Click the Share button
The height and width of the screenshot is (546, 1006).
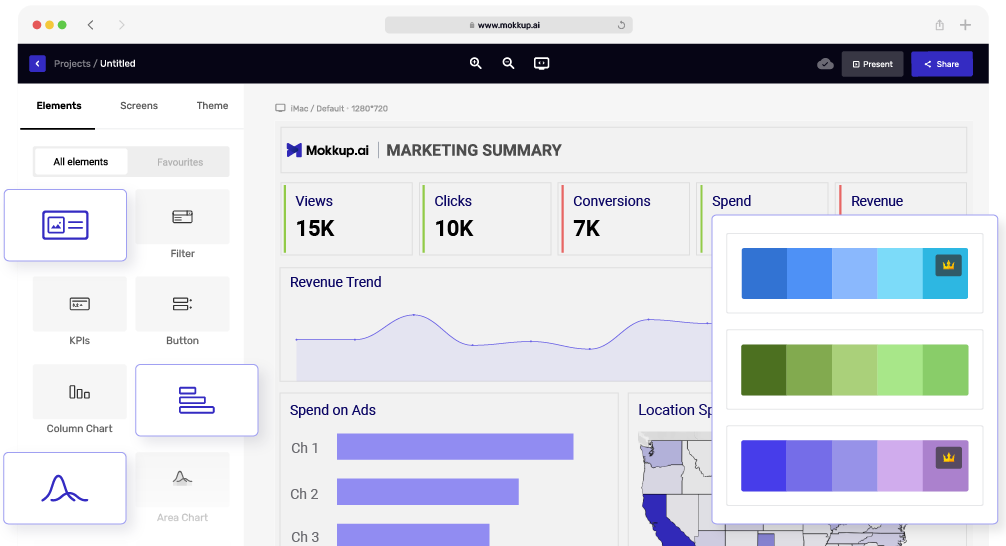pos(941,64)
